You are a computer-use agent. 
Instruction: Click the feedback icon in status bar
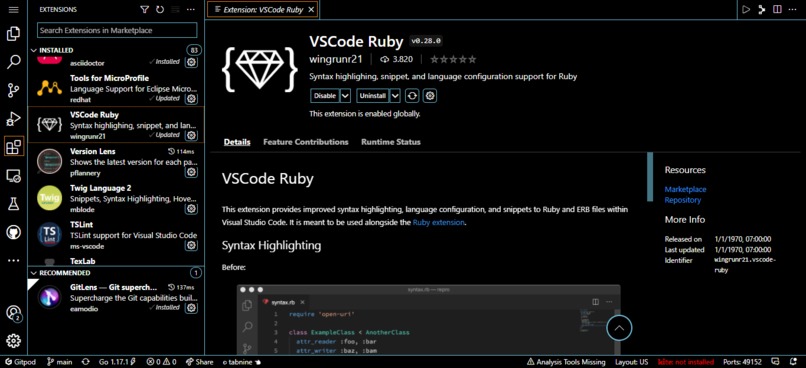tap(776, 362)
